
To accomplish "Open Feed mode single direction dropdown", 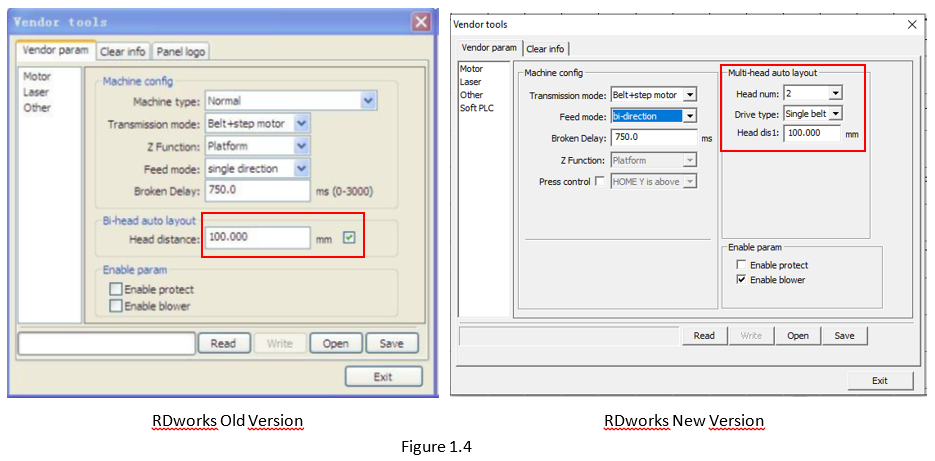I will click(x=258, y=169).
